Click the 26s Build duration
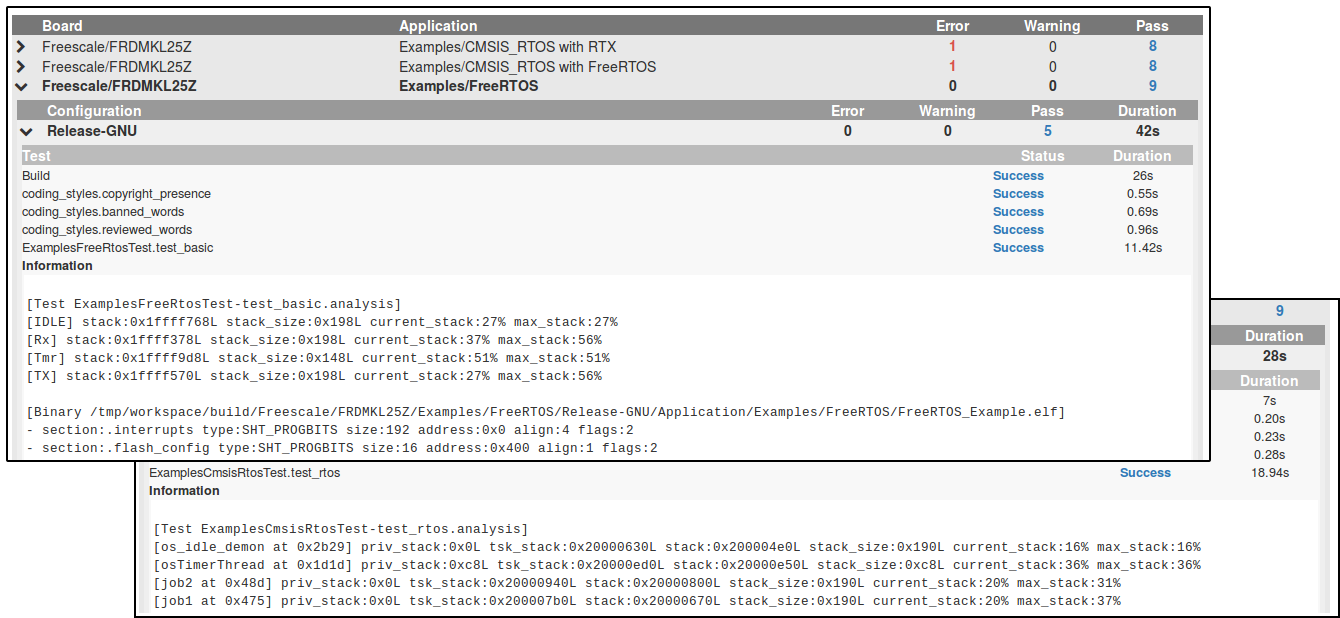Viewport: 1340px width, 618px height. tap(1143, 176)
